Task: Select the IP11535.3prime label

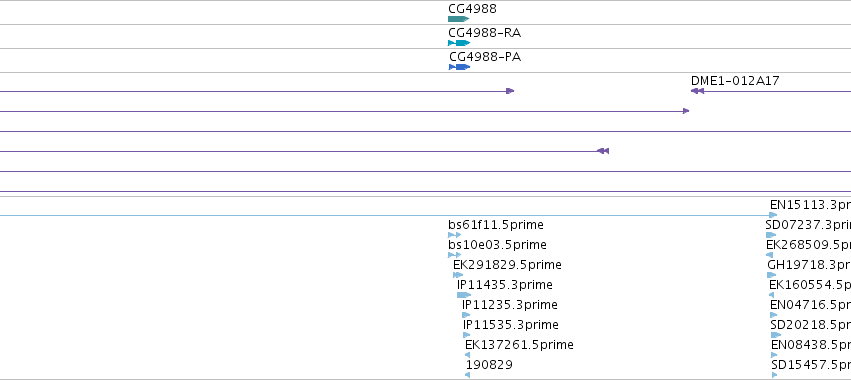Action: 511,325
